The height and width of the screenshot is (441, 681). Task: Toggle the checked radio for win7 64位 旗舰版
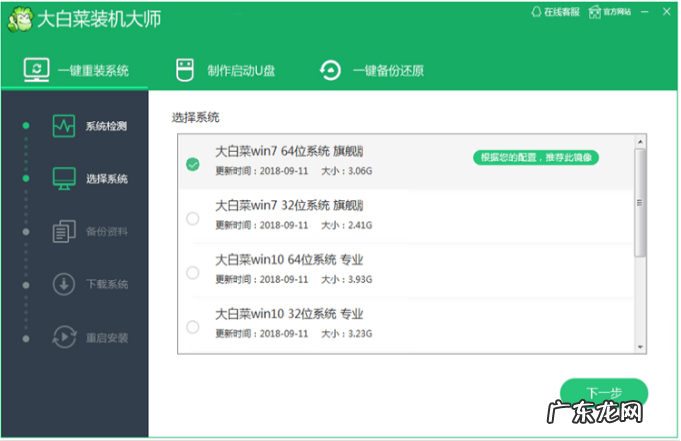coord(193,164)
